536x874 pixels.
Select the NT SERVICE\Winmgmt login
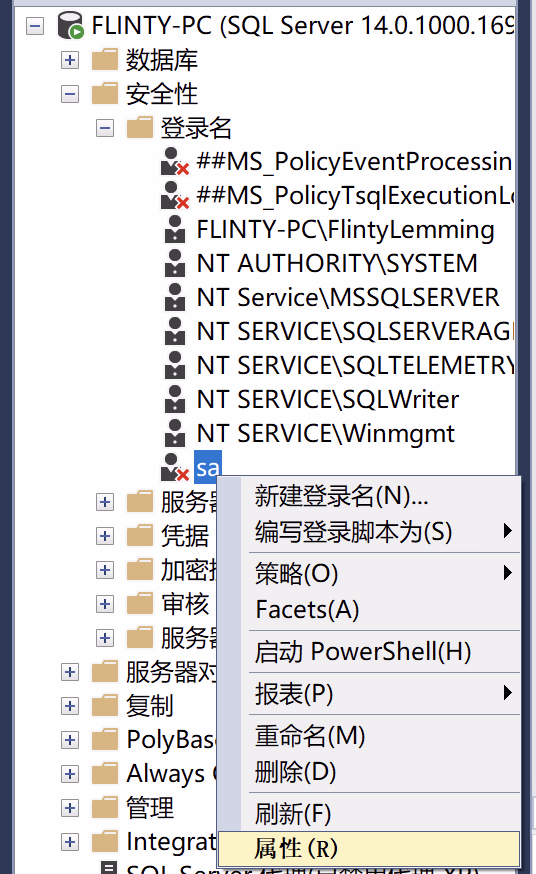(x=325, y=433)
